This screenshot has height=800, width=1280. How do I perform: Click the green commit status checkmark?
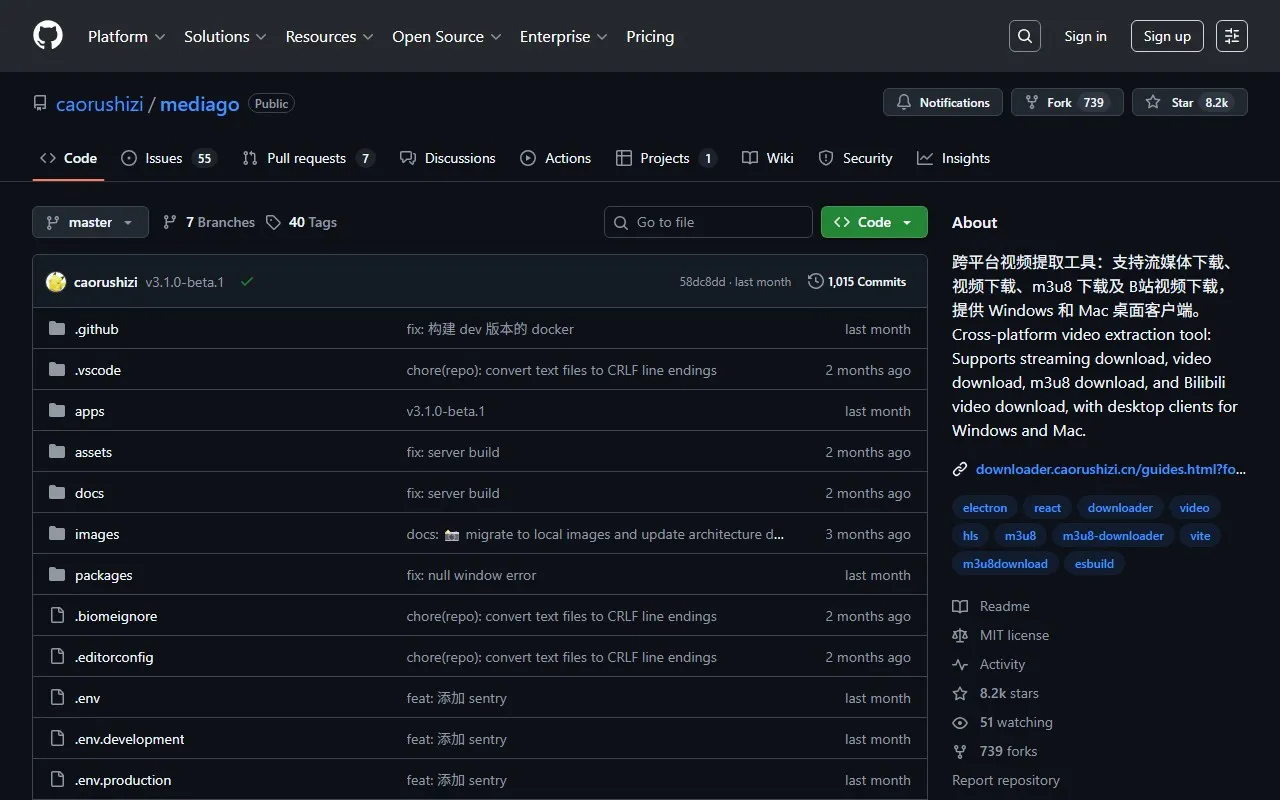tap(247, 282)
